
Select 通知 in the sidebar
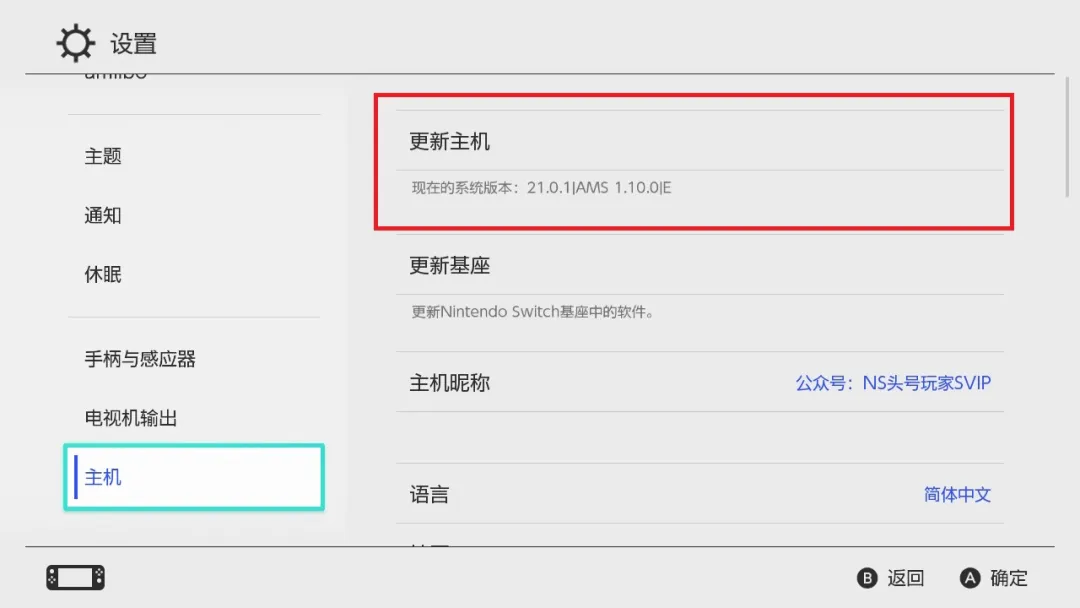pos(103,215)
